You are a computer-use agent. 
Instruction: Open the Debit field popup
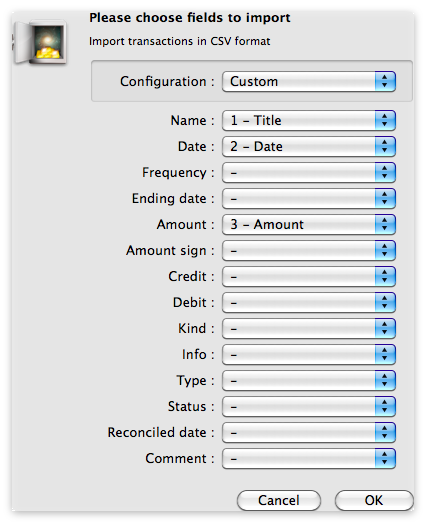(x=309, y=303)
